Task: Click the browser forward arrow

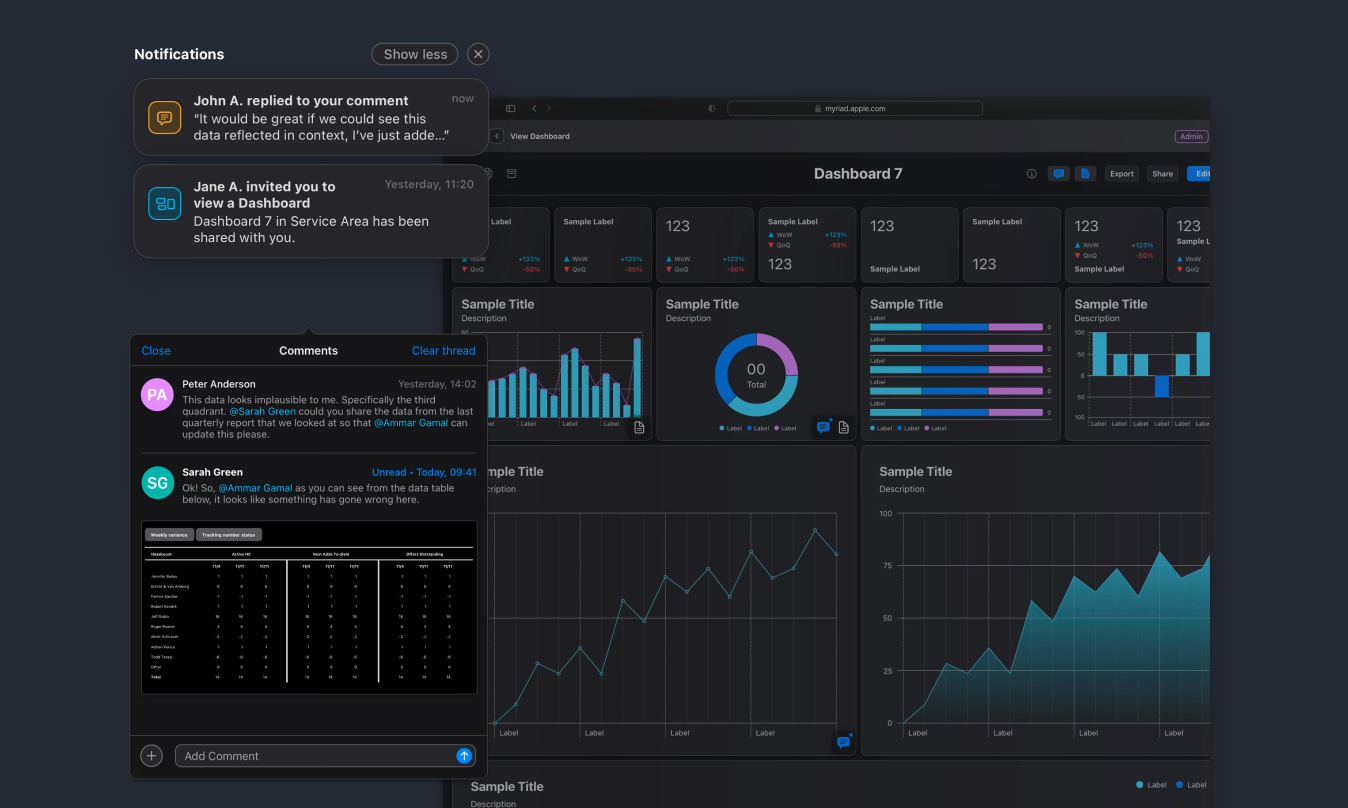Action: (548, 108)
